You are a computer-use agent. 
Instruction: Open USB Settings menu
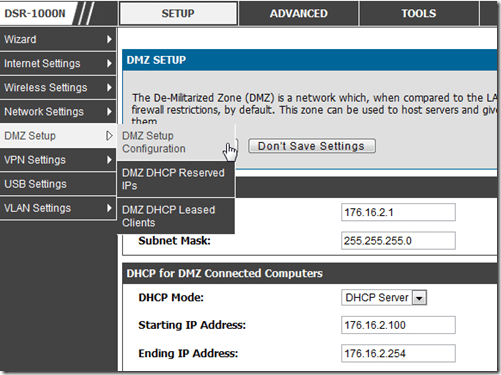click(58, 184)
